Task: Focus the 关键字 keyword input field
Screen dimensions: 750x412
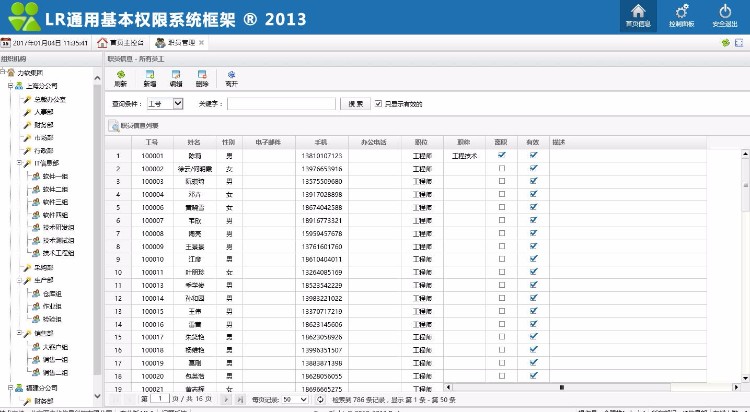Action: [281, 103]
